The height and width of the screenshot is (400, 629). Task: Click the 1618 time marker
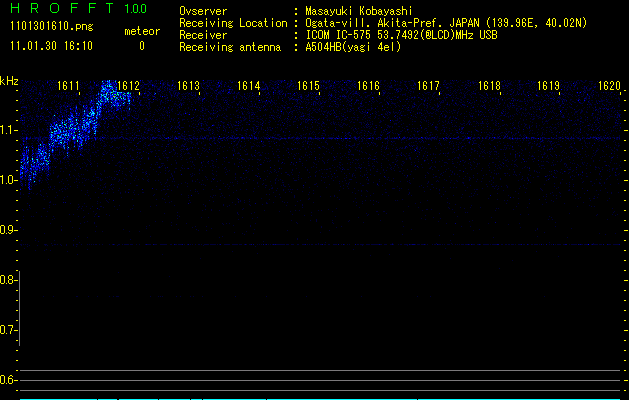coord(489,86)
